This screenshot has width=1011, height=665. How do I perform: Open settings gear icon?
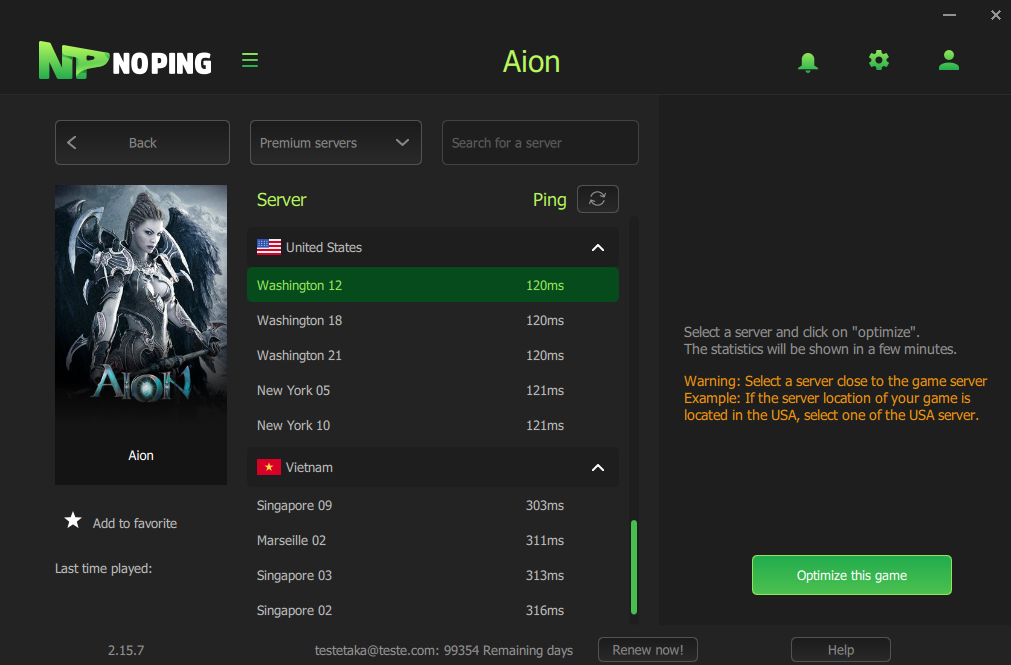(878, 61)
